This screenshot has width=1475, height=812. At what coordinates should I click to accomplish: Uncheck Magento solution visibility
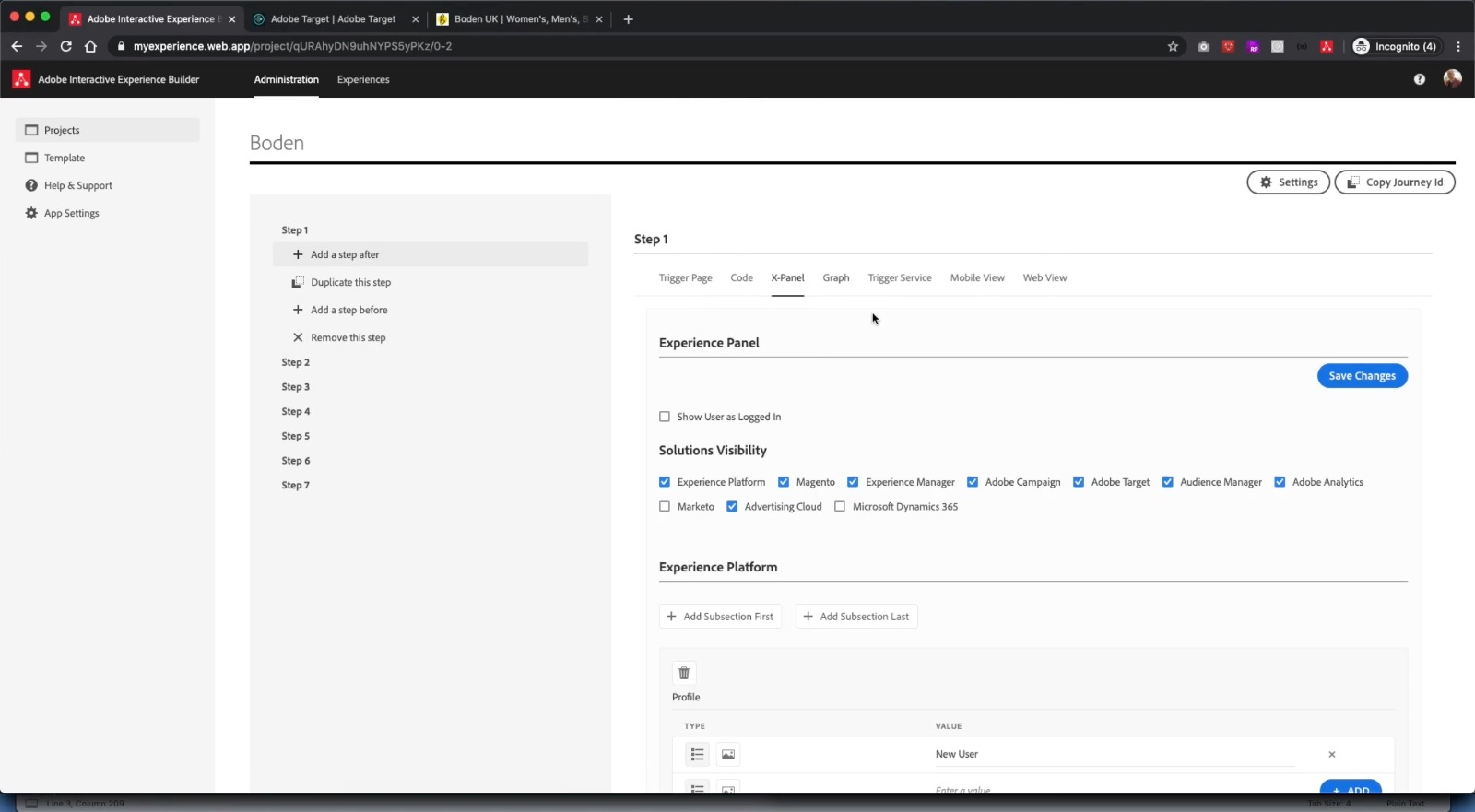click(784, 482)
